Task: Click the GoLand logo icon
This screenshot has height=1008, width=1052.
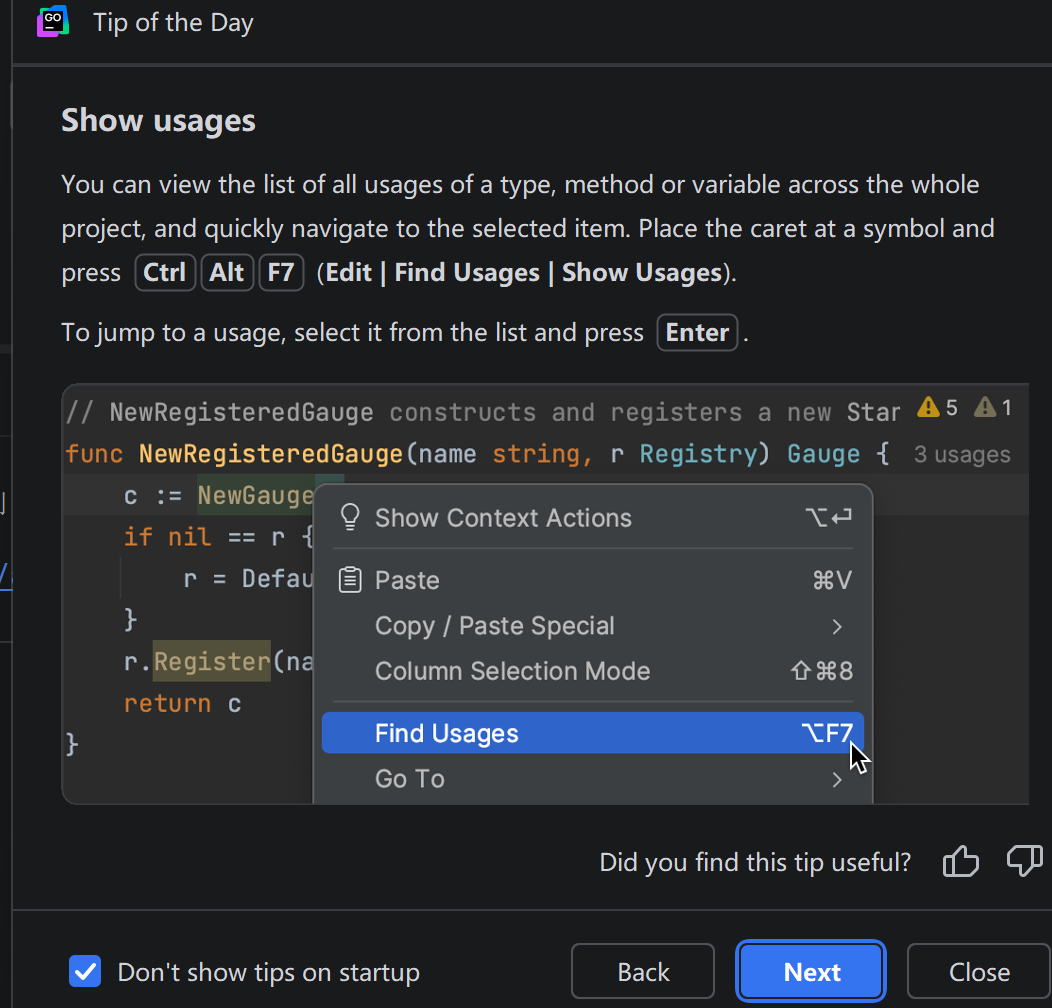Action: [x=52, y=22]
